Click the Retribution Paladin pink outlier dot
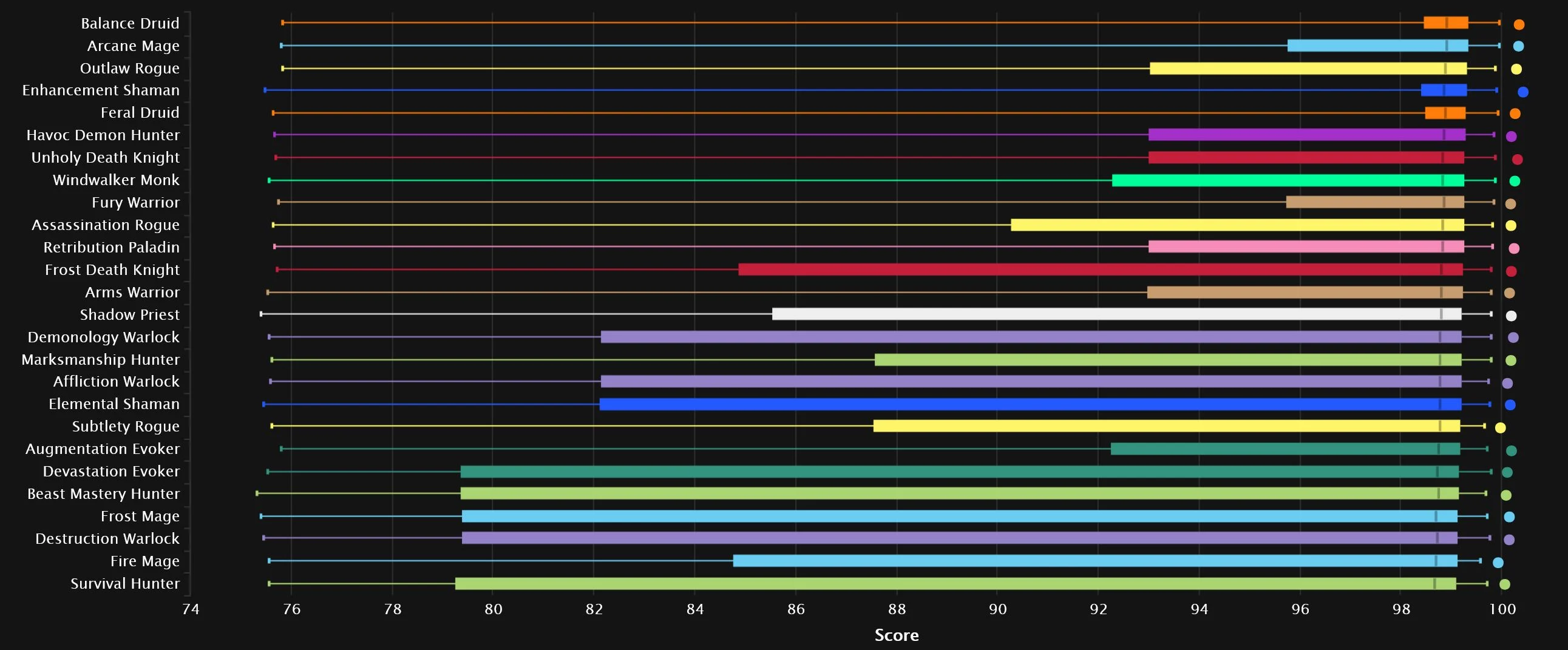 click(x=1515, y=248)
